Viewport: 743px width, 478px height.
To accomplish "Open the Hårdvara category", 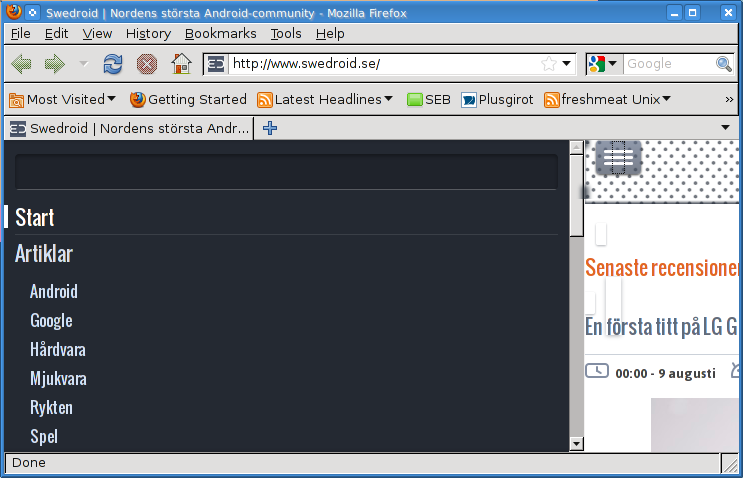I will tap(58, 350).
